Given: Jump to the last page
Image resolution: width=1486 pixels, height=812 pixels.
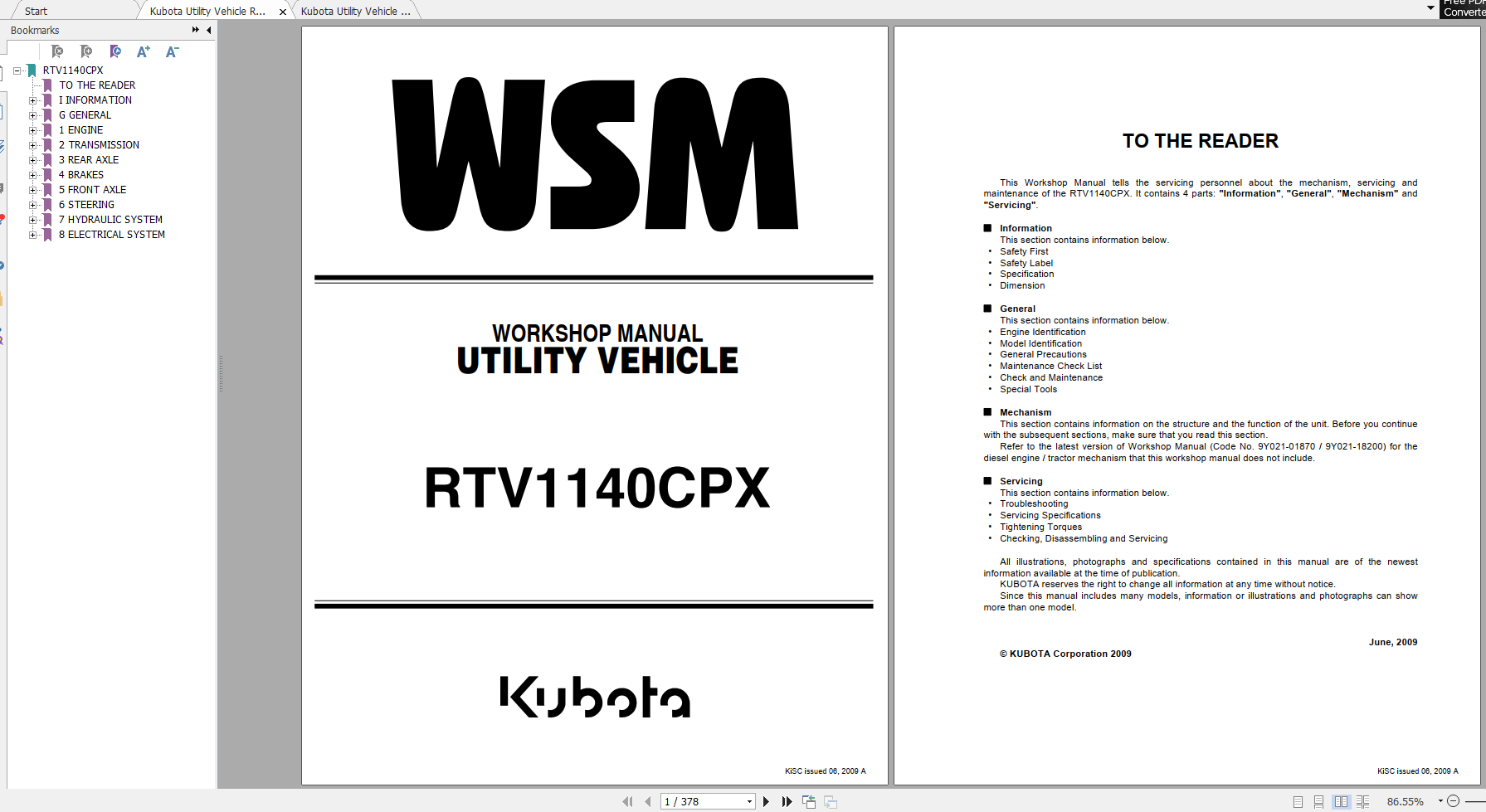Looking at the screenshot, I should click(x=787, y=801).
